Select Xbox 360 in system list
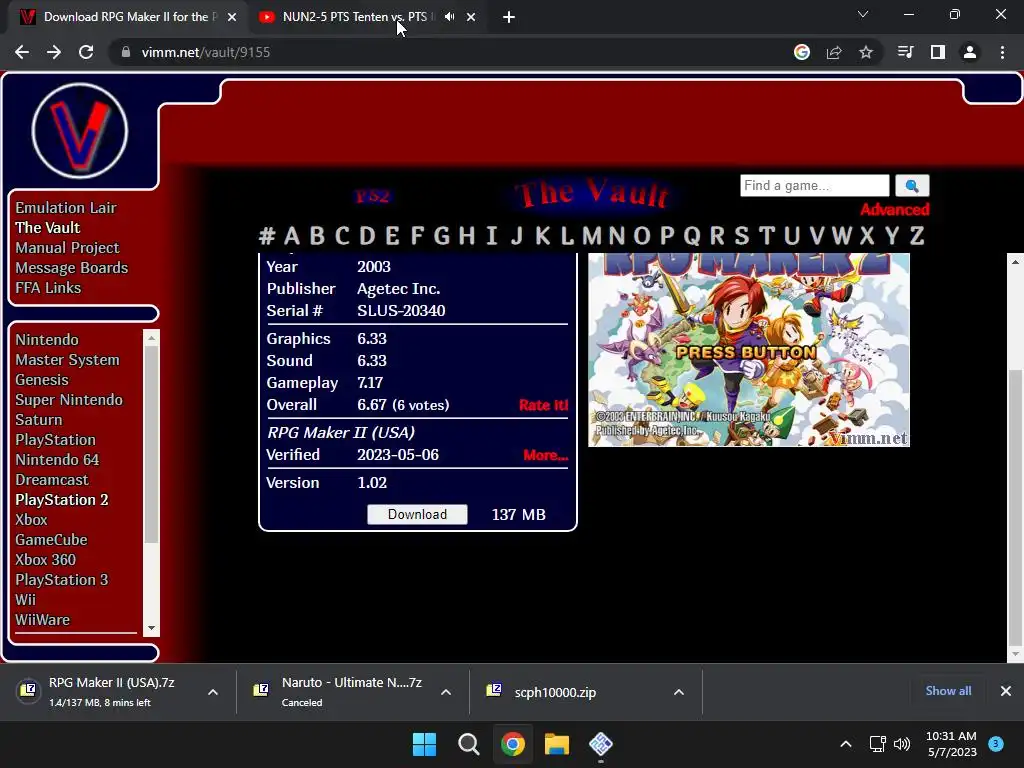Image resolution: width=1024 pixels, height=768 pixels. coord(45,560)
